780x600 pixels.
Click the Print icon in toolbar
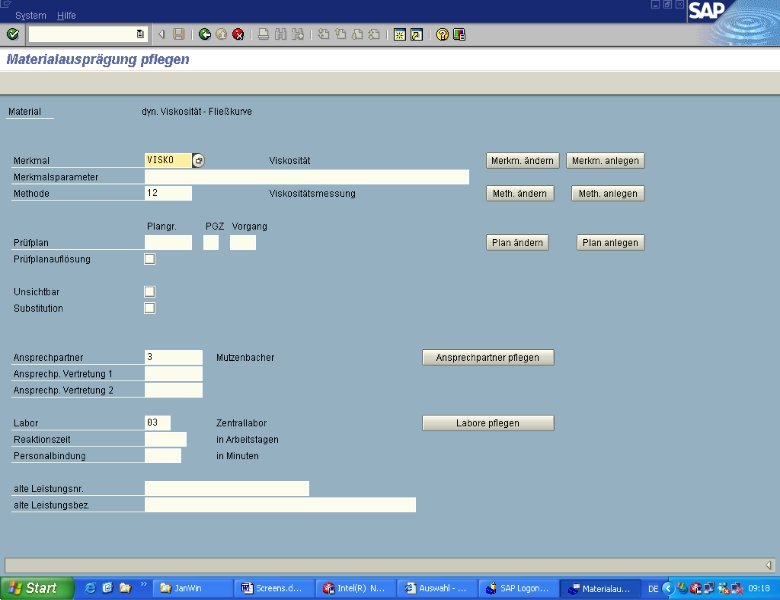coord(264,34)
